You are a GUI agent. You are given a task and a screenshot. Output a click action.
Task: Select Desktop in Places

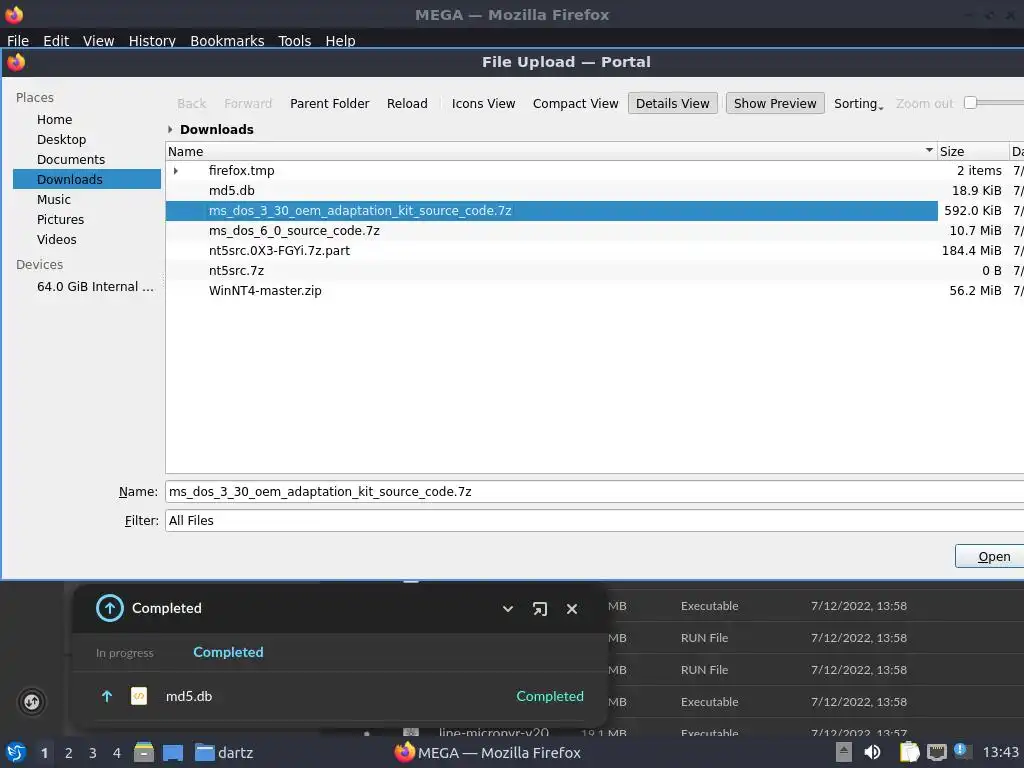click(87, 140)
